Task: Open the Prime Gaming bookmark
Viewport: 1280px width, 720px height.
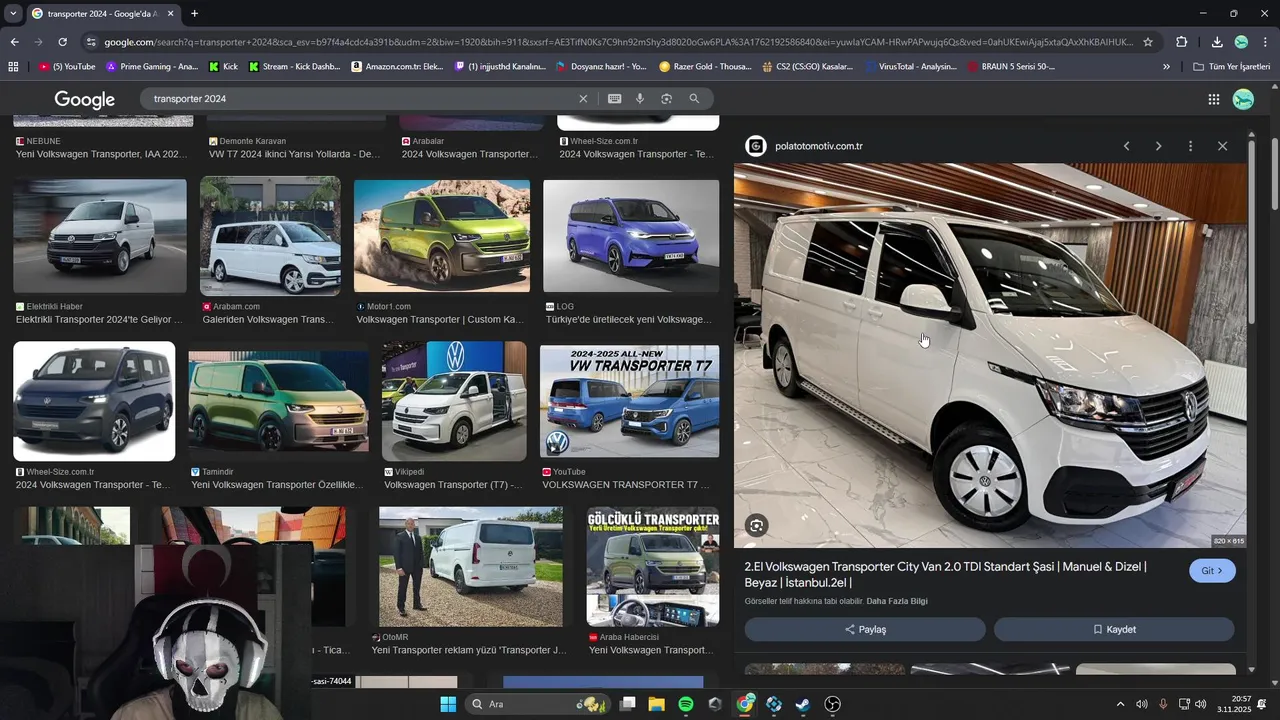Action: (x=152, y=67)
